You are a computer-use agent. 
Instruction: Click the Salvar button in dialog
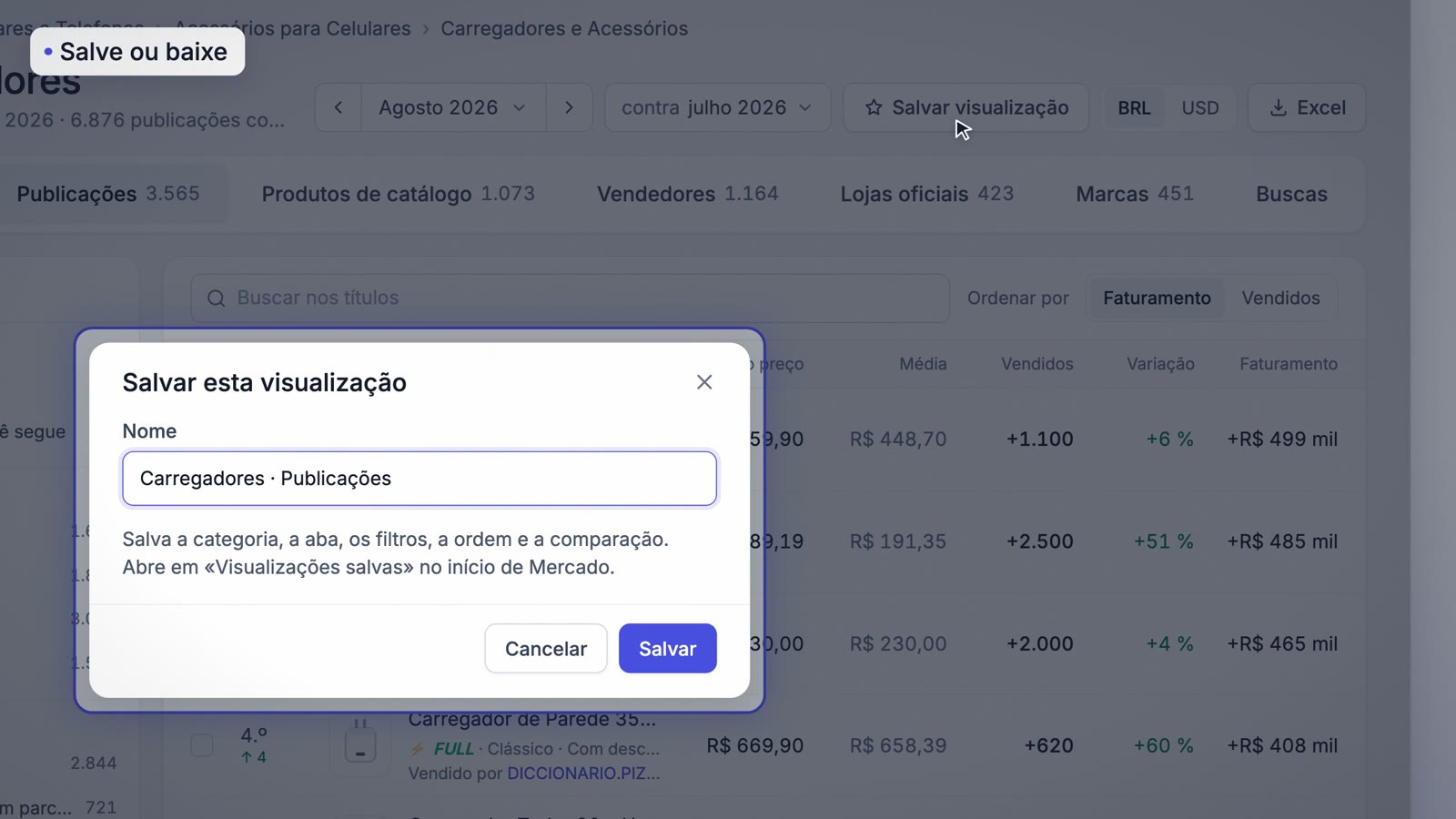point(668,649)
